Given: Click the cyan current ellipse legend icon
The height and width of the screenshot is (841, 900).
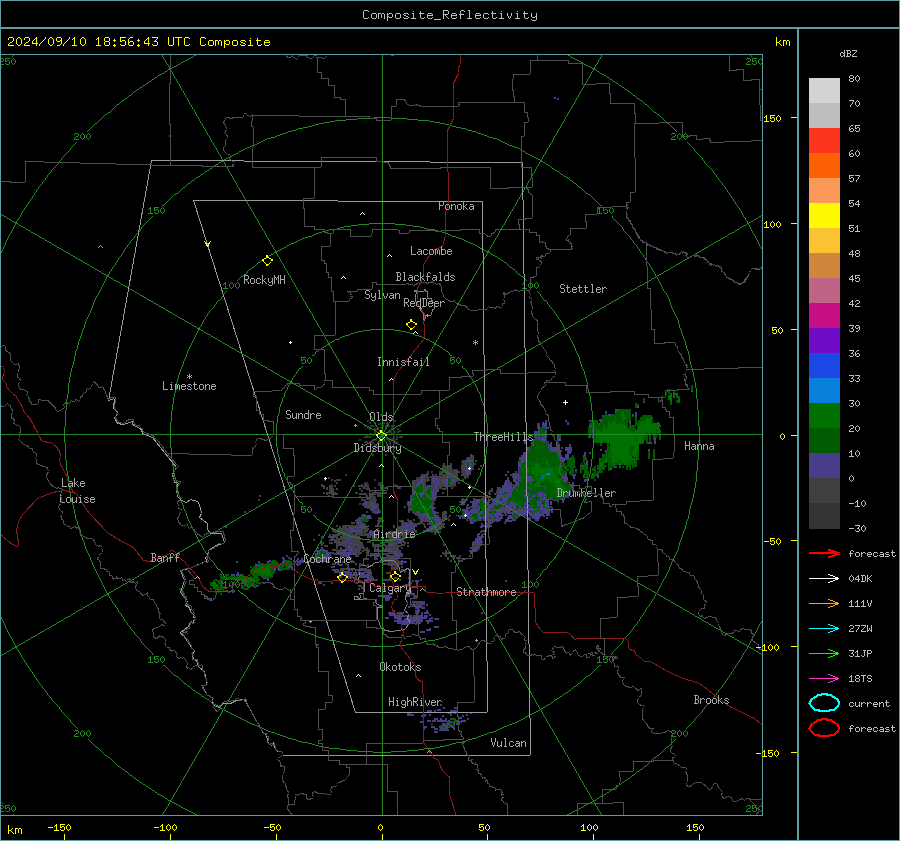Looking at the screenshot, I should [x=824, y=703].
